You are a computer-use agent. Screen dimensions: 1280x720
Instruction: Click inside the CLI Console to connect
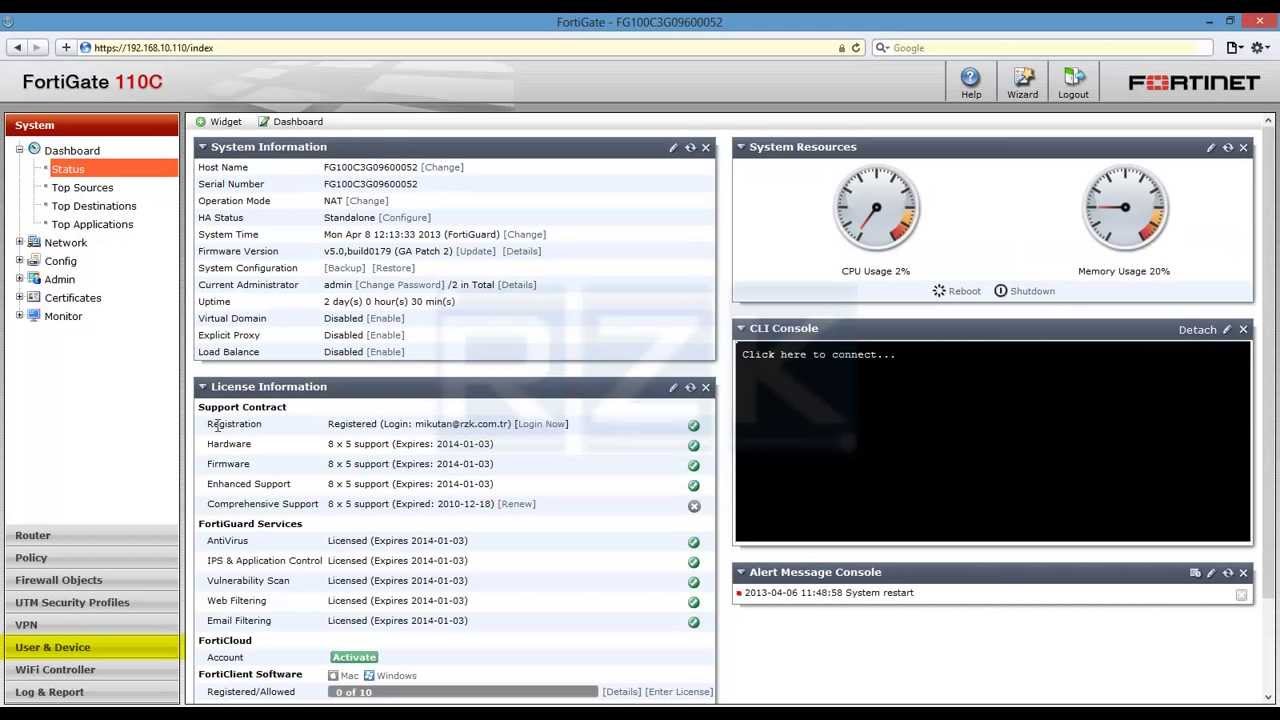click(993, 442)
